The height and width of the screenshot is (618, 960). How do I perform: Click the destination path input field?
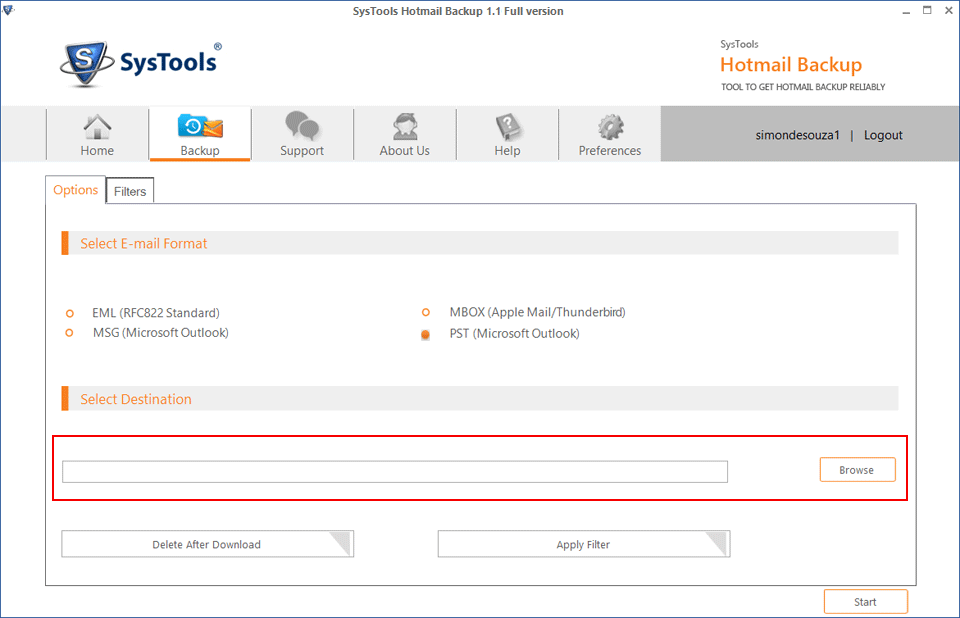pos(395,472)
